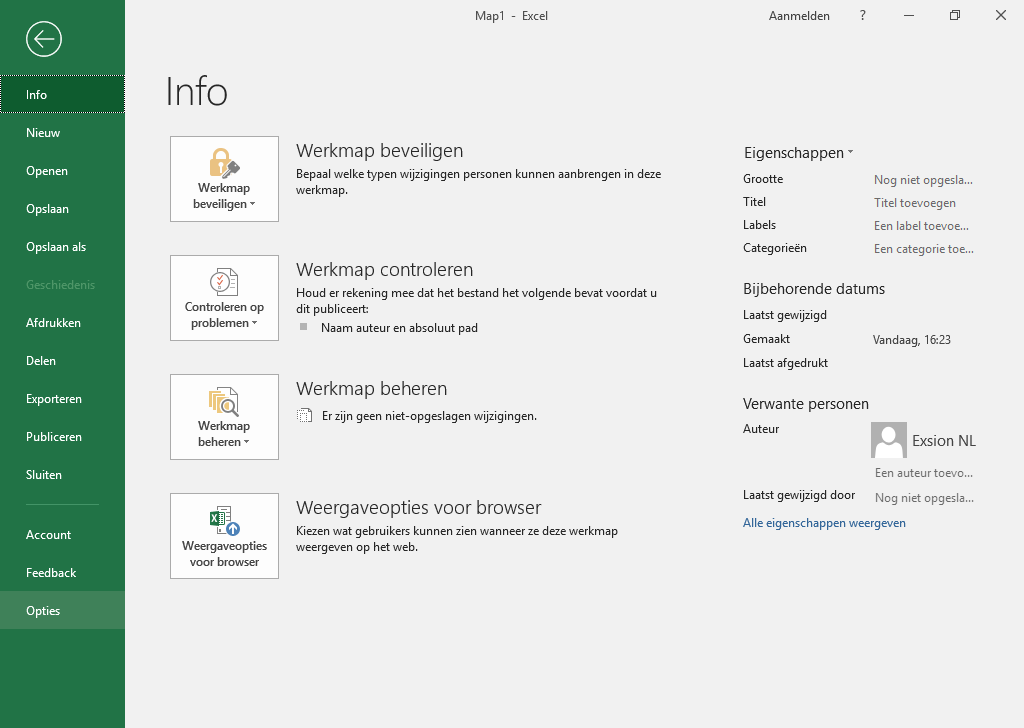Go to Afdrukken page
This screenshot has height=728, width=1024.
62,323
